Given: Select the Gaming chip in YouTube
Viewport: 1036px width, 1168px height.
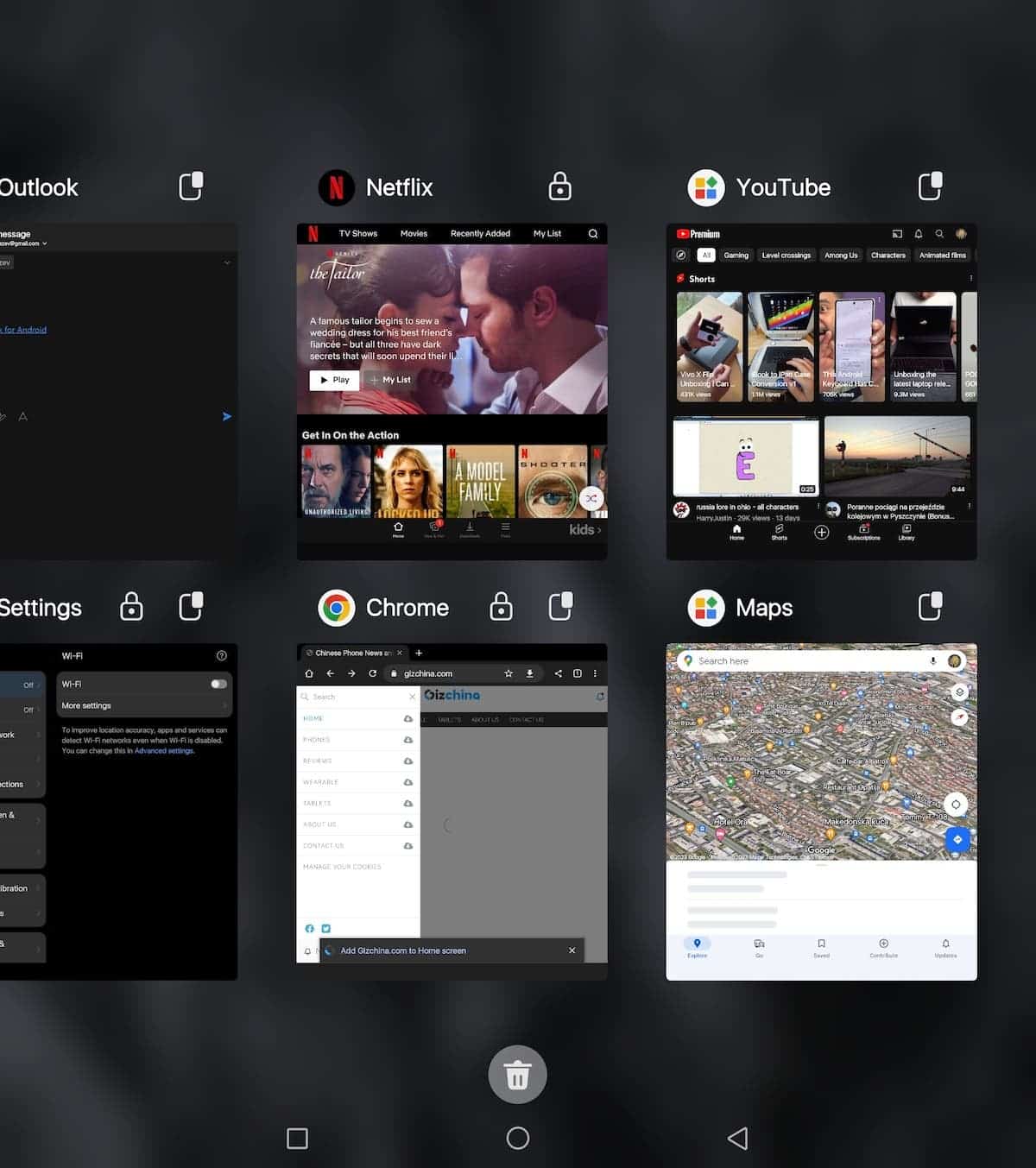Looking at the screenshot, I should [736, 256].
